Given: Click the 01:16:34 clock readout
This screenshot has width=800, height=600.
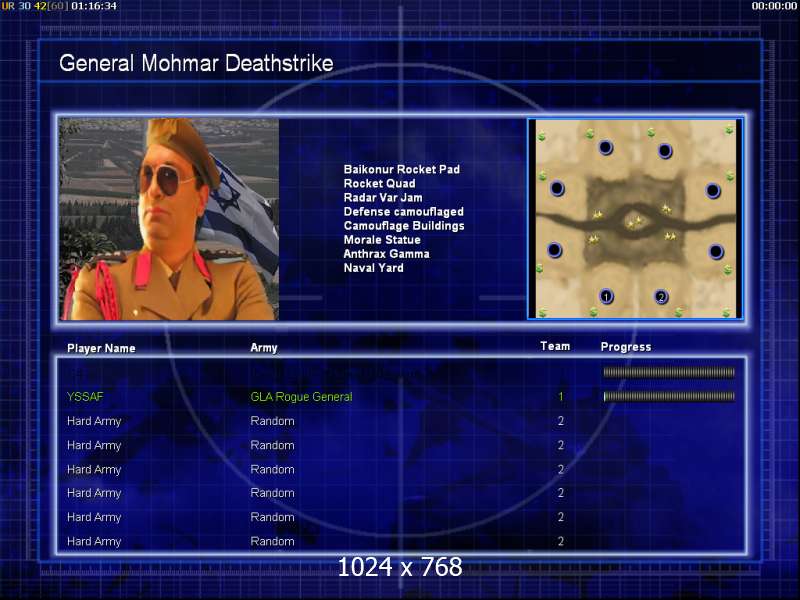Looking at the screenshot, I should coord(94,6).
